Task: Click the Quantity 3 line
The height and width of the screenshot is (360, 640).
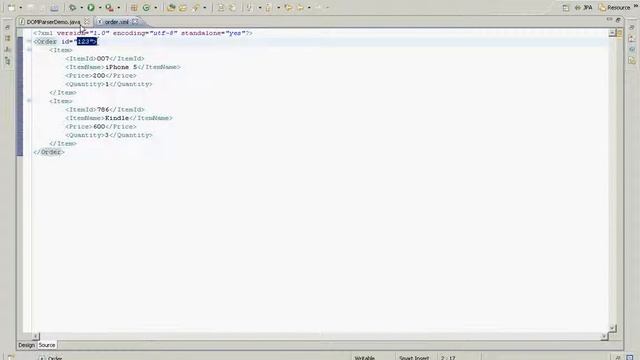Action: tap(109, 135)
